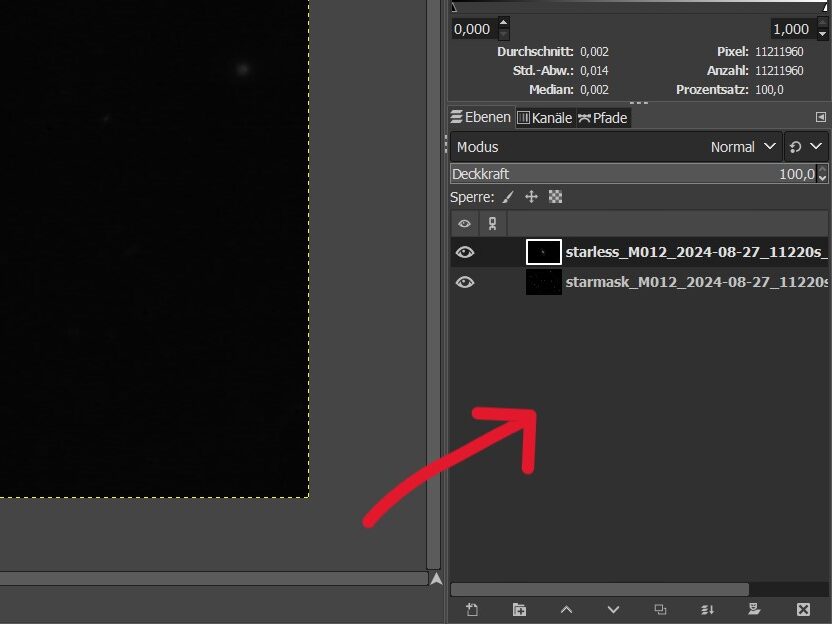Open the layers dock tab menu
This screenshot has height=624, width=832.
820,117
